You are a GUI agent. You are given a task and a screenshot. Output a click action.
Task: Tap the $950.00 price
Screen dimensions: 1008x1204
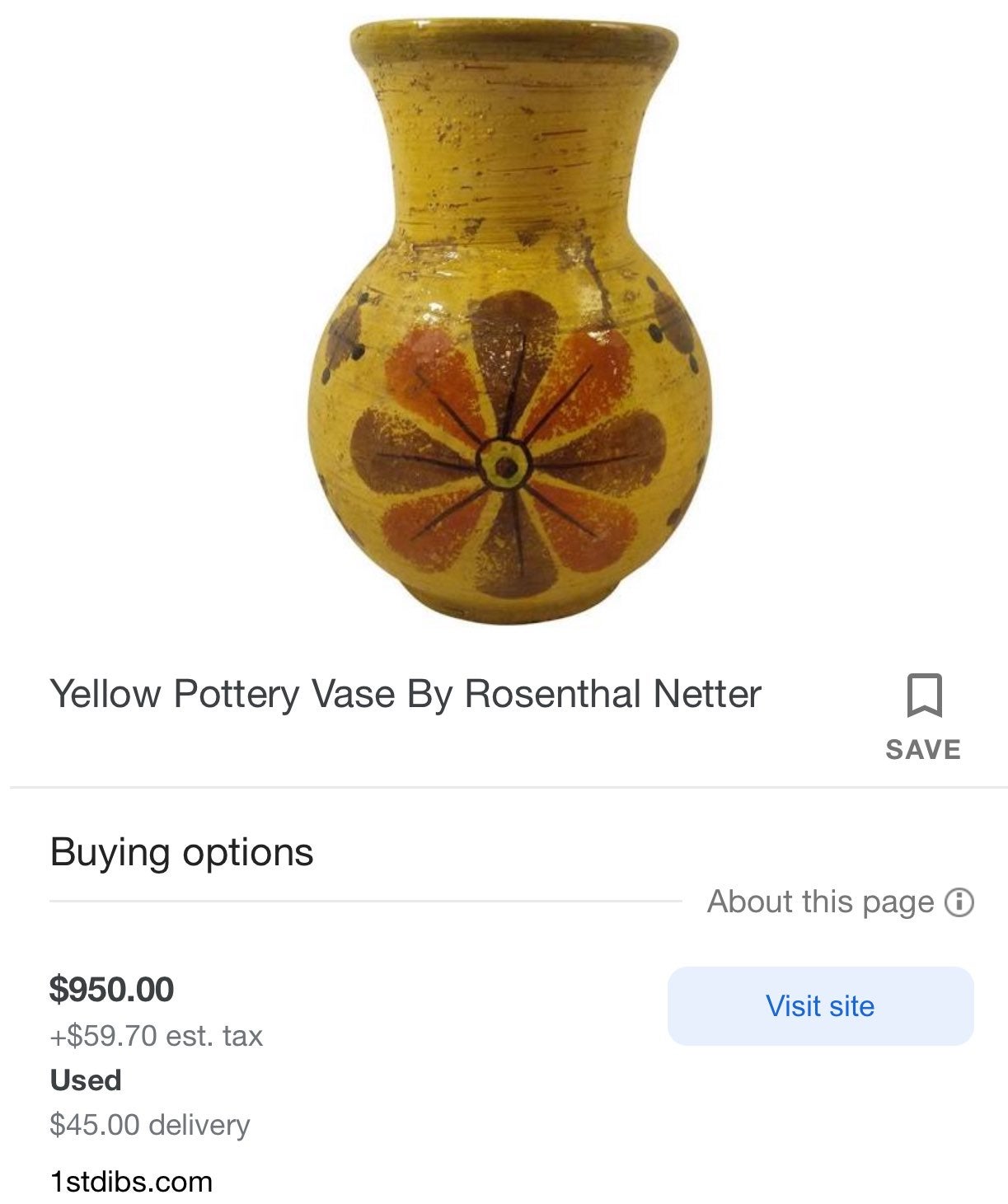(111, 989)
